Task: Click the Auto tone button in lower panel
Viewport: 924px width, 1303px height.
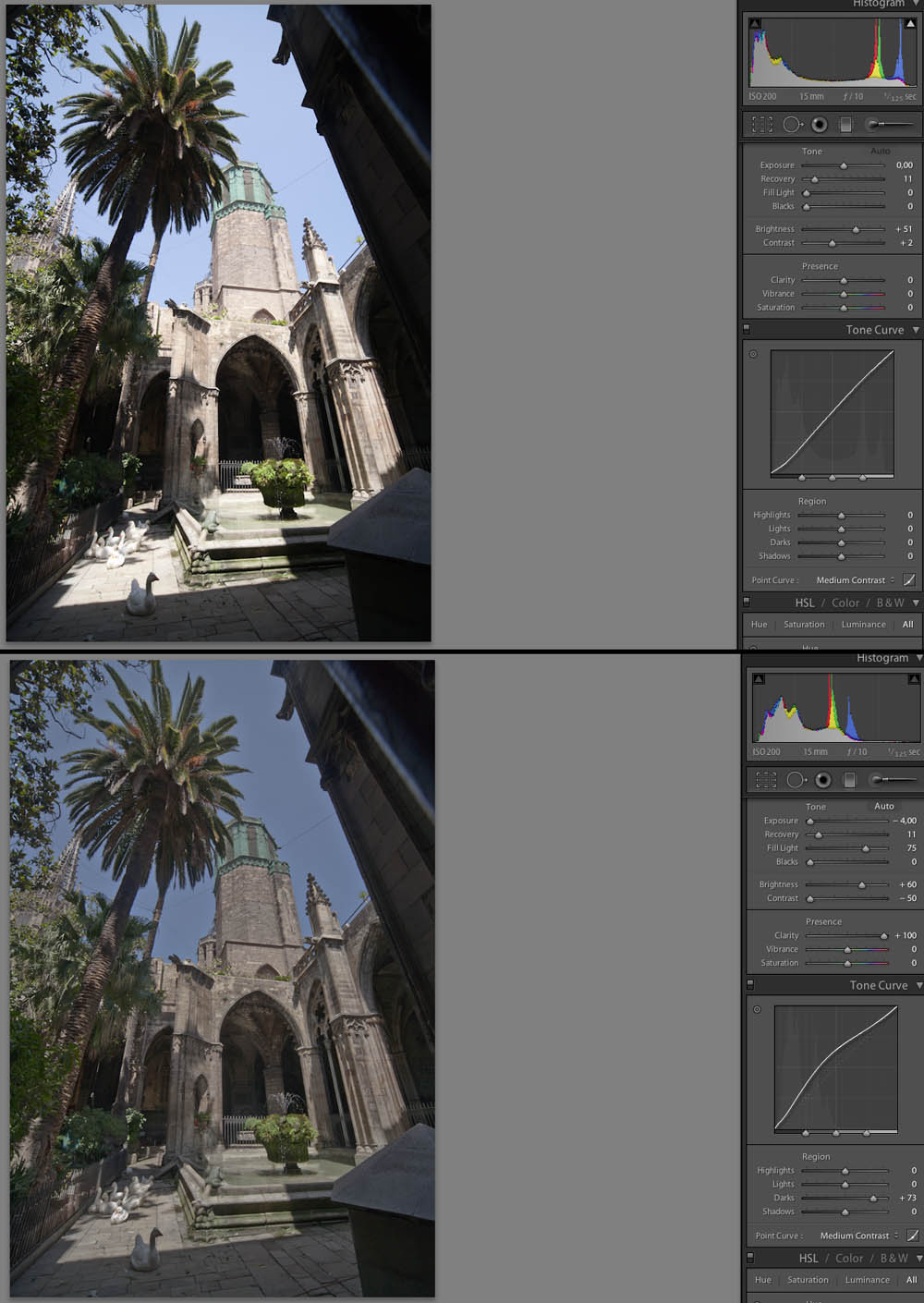Action: pyautogui.click(x=884, y=806)
